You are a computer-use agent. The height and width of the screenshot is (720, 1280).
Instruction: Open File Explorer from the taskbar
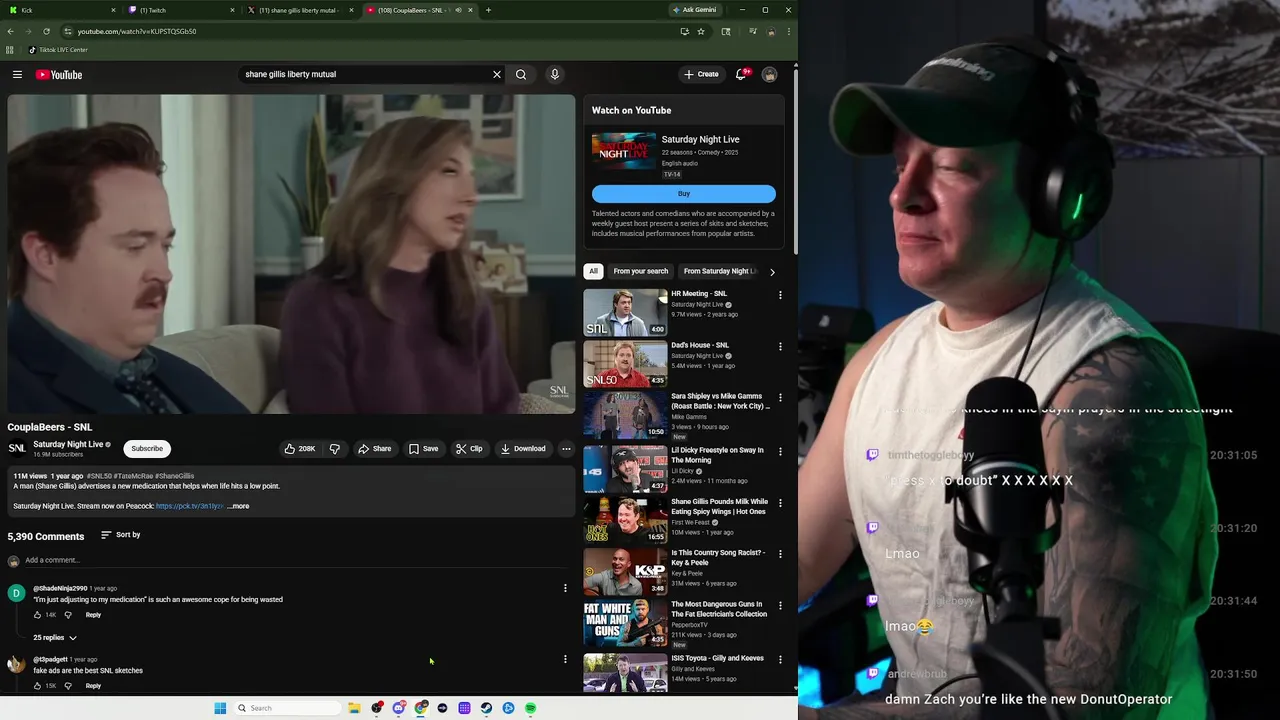pyautogui.click(x=354, y=708)
